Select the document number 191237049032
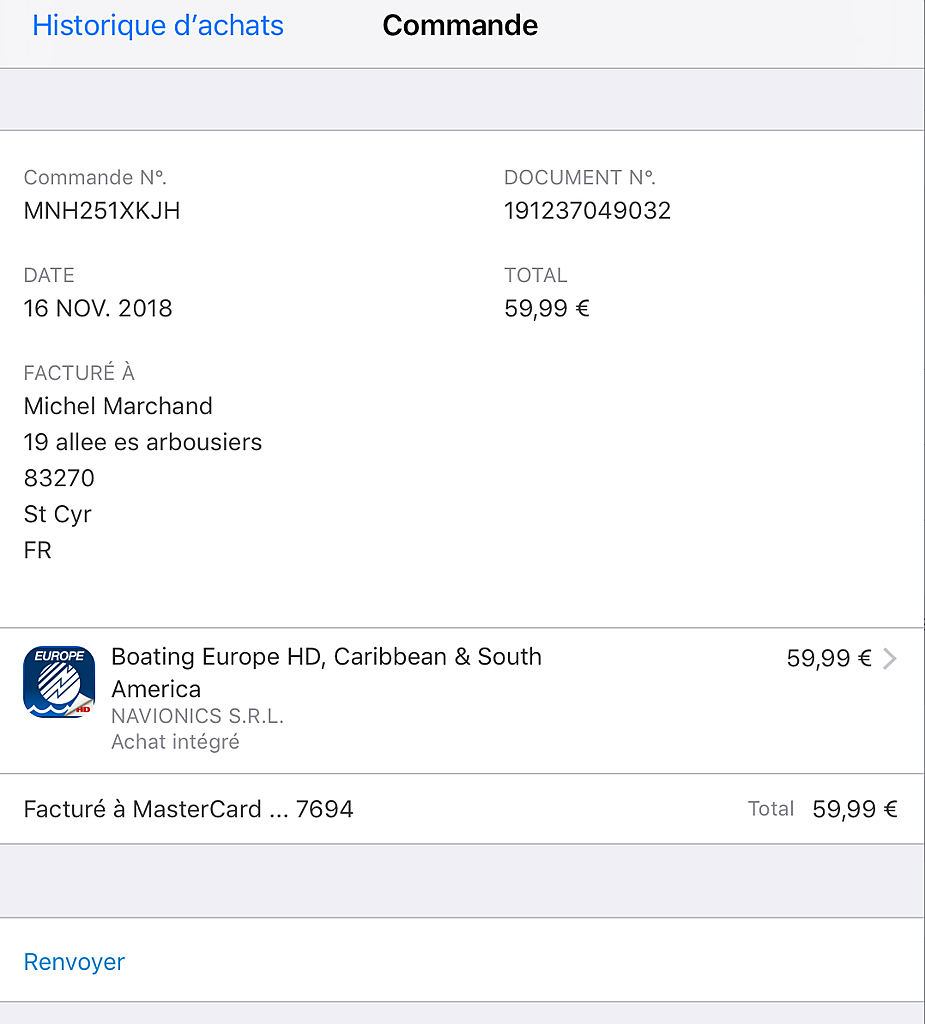The image size is (925, 1024). click(587, 211)
